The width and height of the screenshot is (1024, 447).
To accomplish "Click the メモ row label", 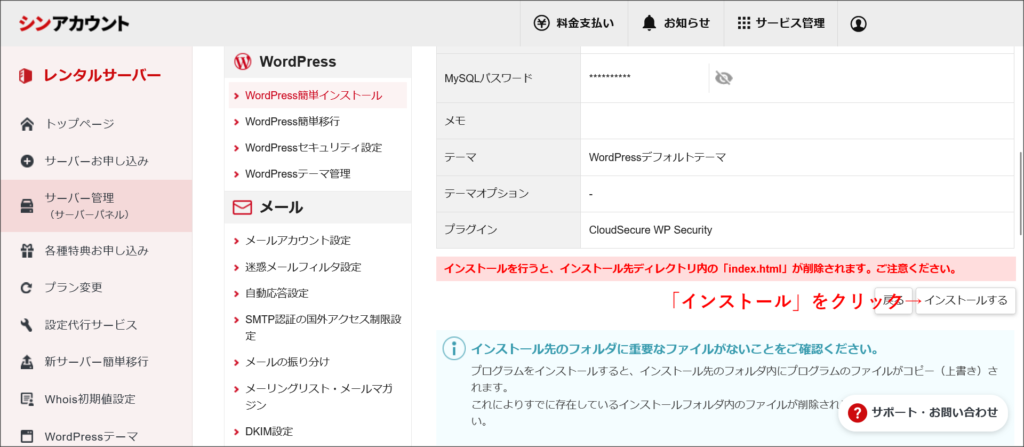I will coord(455,121).
